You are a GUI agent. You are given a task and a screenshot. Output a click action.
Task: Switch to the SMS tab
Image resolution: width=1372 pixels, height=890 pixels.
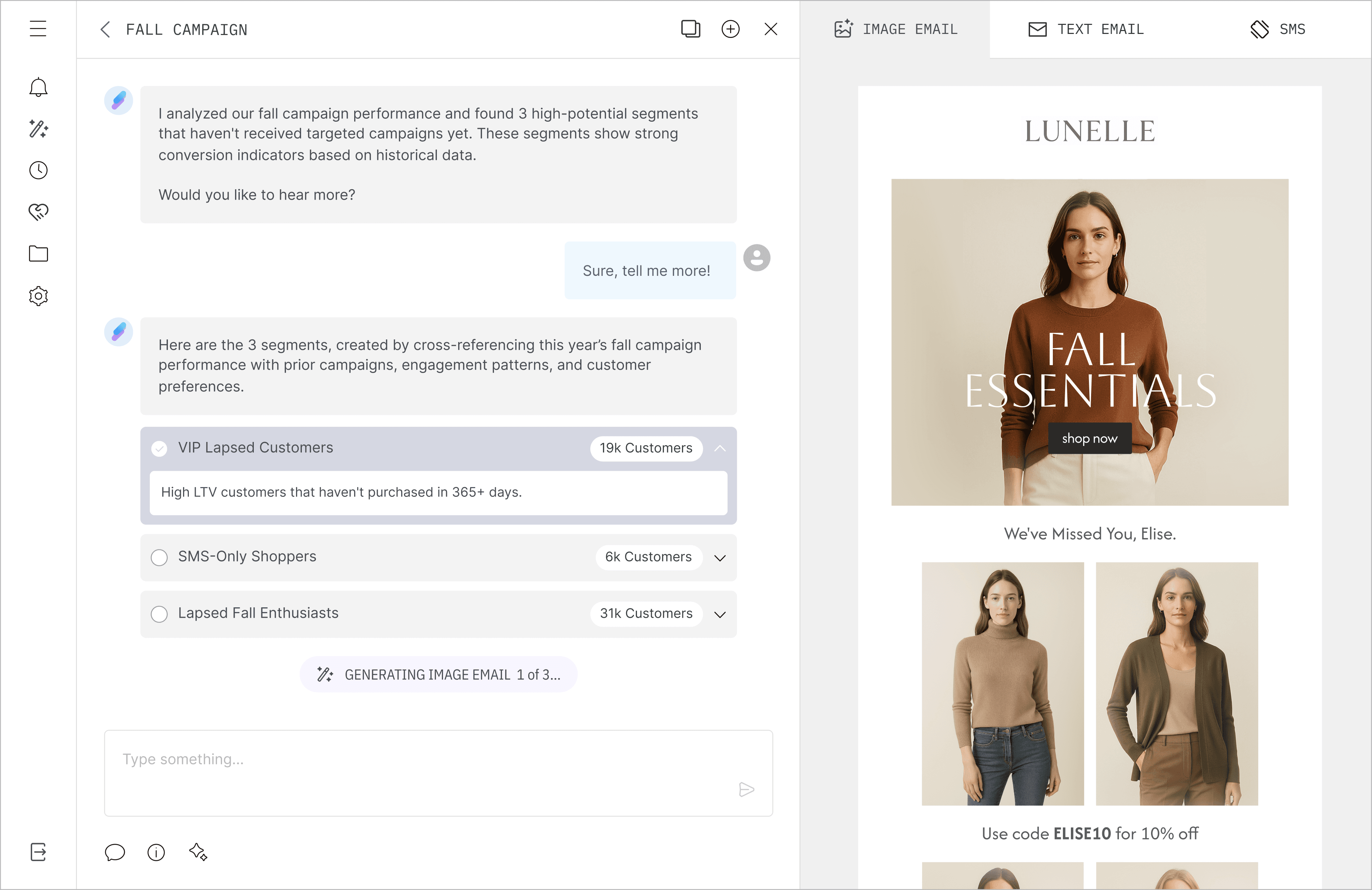pos(1277,29)
